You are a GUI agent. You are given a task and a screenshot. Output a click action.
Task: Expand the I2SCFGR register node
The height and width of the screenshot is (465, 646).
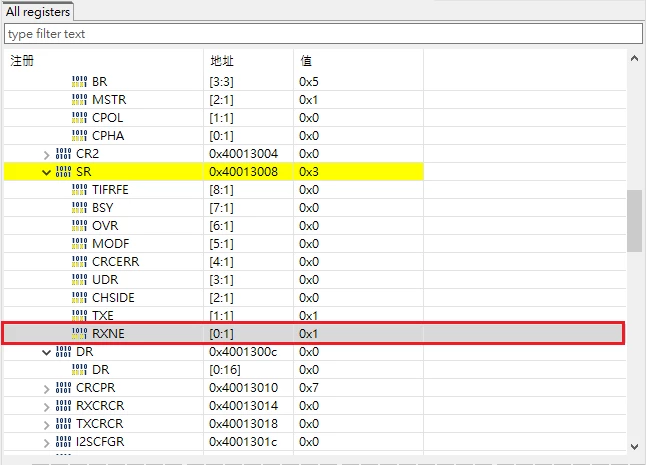tap(47, 443)
